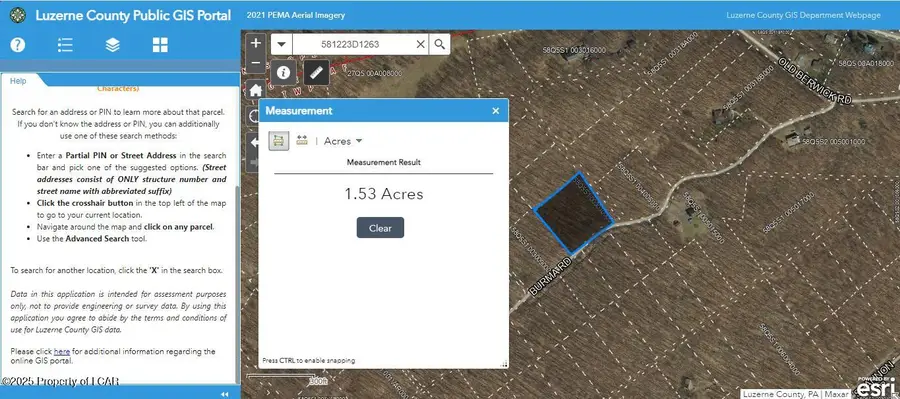Zoom in with the plus button
Screen dimensions: 900x399
[x=256, y=43]
